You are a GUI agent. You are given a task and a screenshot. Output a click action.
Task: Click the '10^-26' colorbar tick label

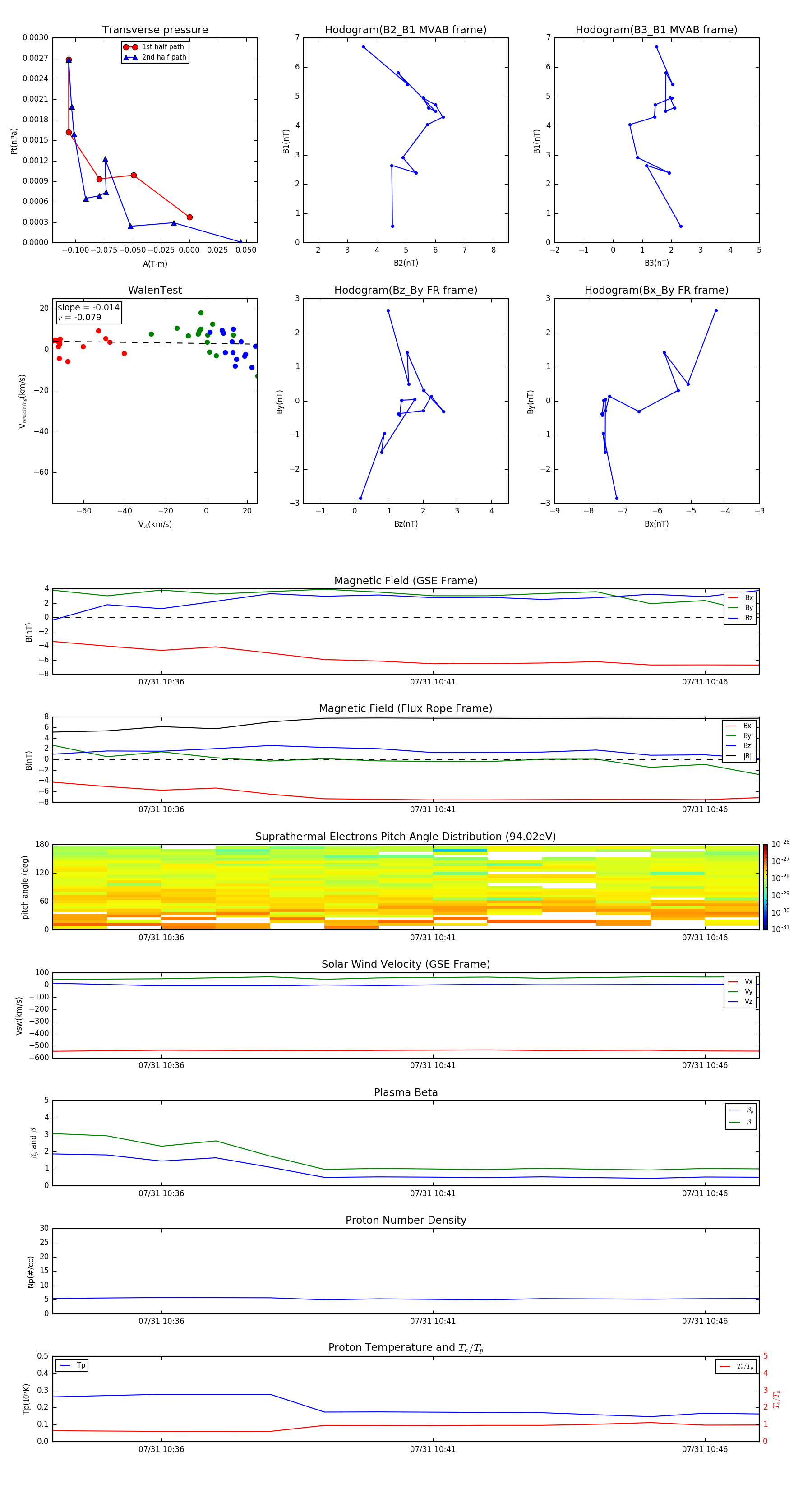tap(780, 844)
